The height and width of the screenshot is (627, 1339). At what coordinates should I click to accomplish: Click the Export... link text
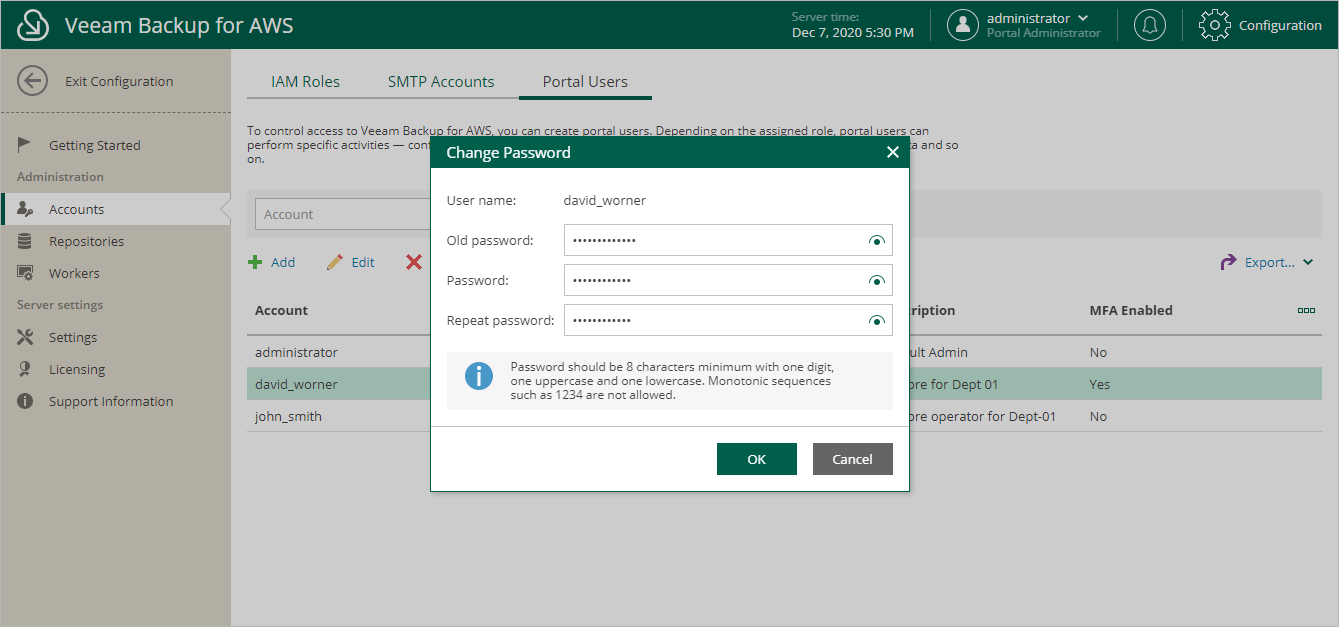tap(1270, 262)
